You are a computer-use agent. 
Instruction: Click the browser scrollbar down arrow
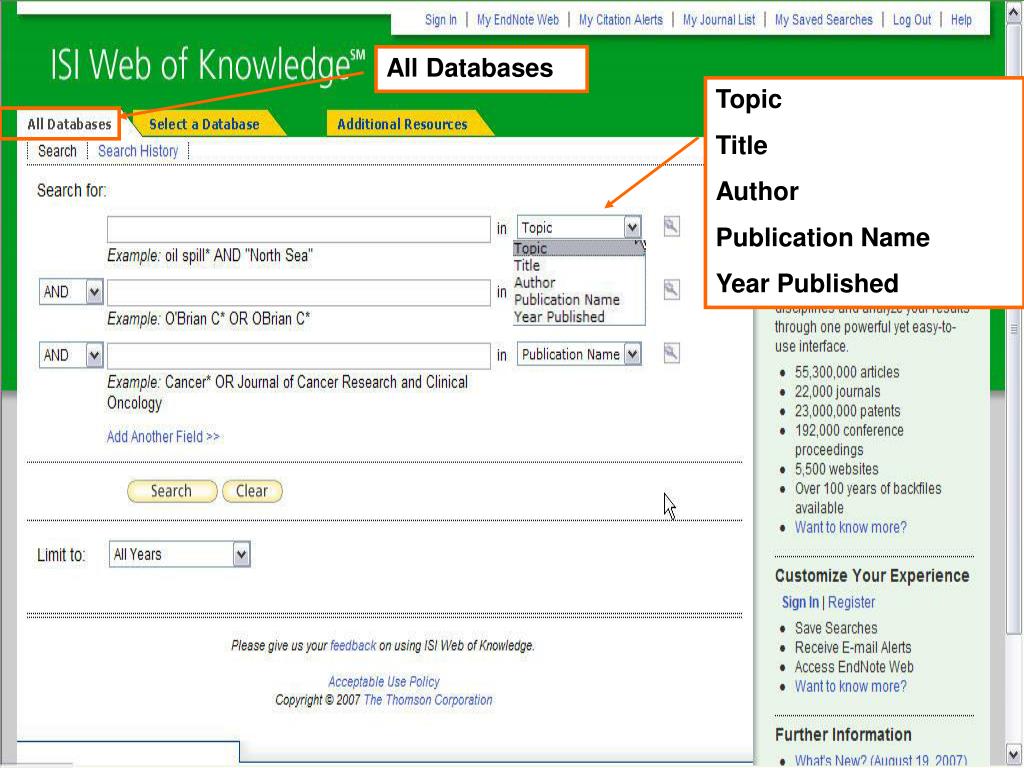point(1014,755)
